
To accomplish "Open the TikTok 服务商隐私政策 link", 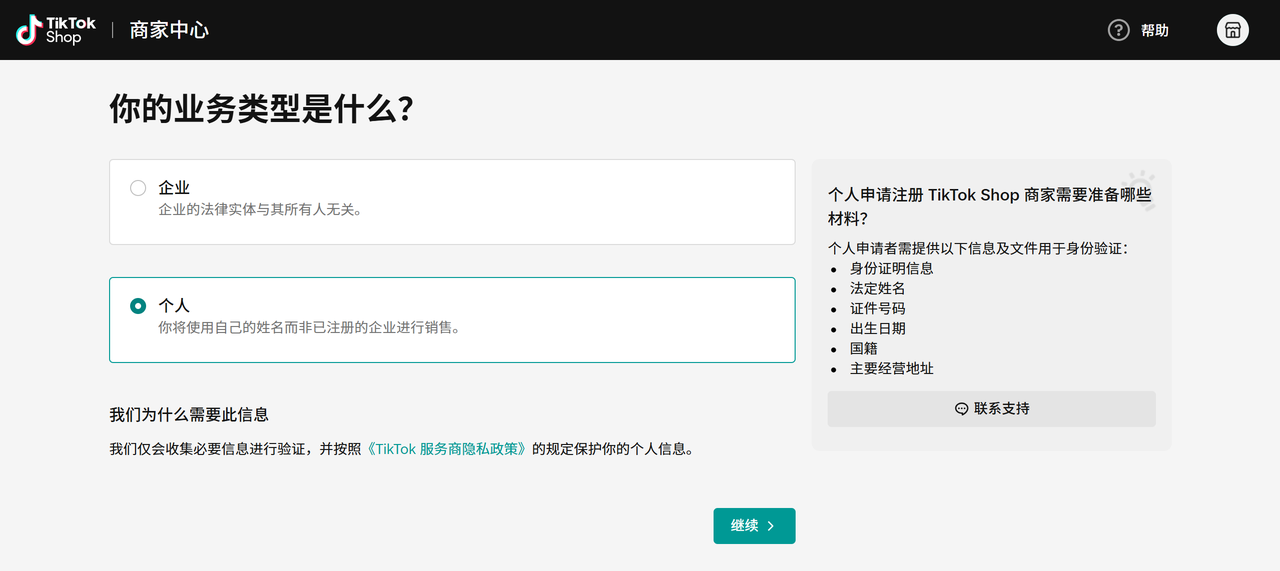I will coord(446,449).
